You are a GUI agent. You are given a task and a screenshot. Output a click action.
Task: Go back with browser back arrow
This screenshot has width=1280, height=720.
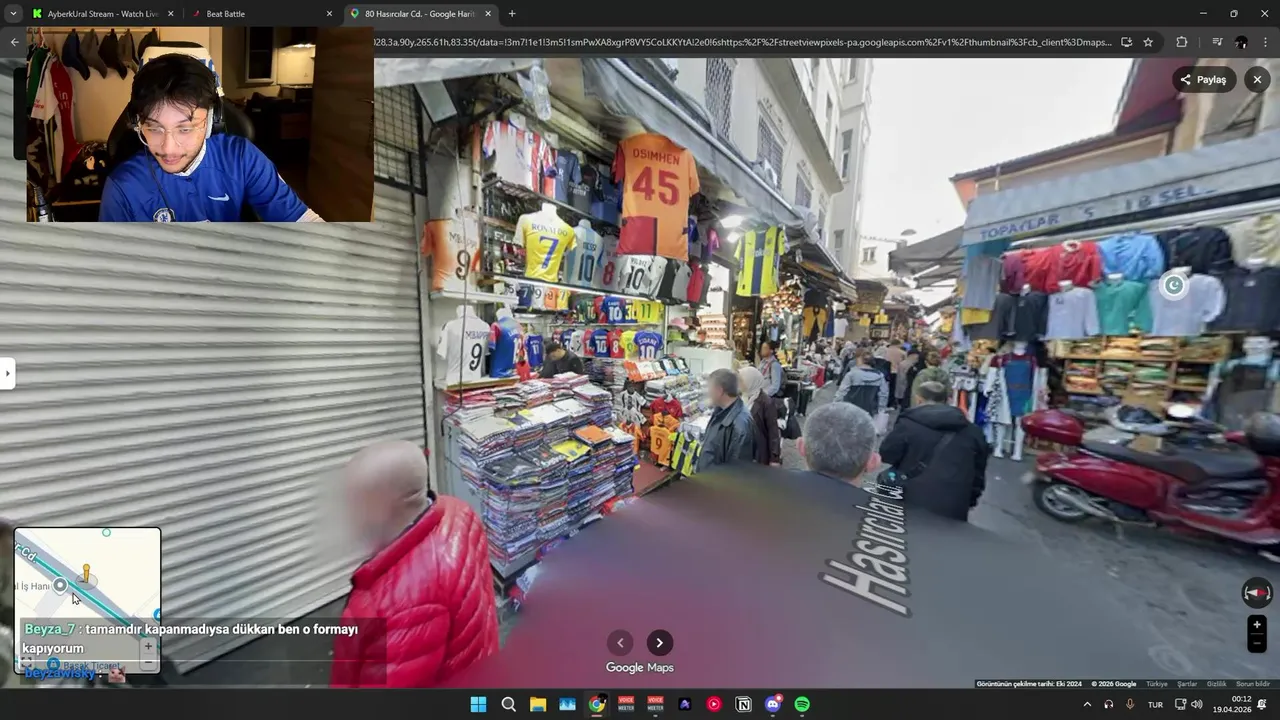(x=14, y=42)
